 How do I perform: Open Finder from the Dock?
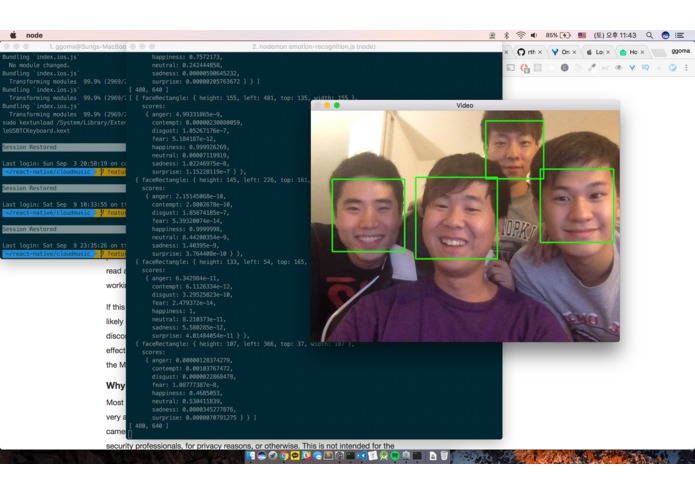[x=251, y=455]
